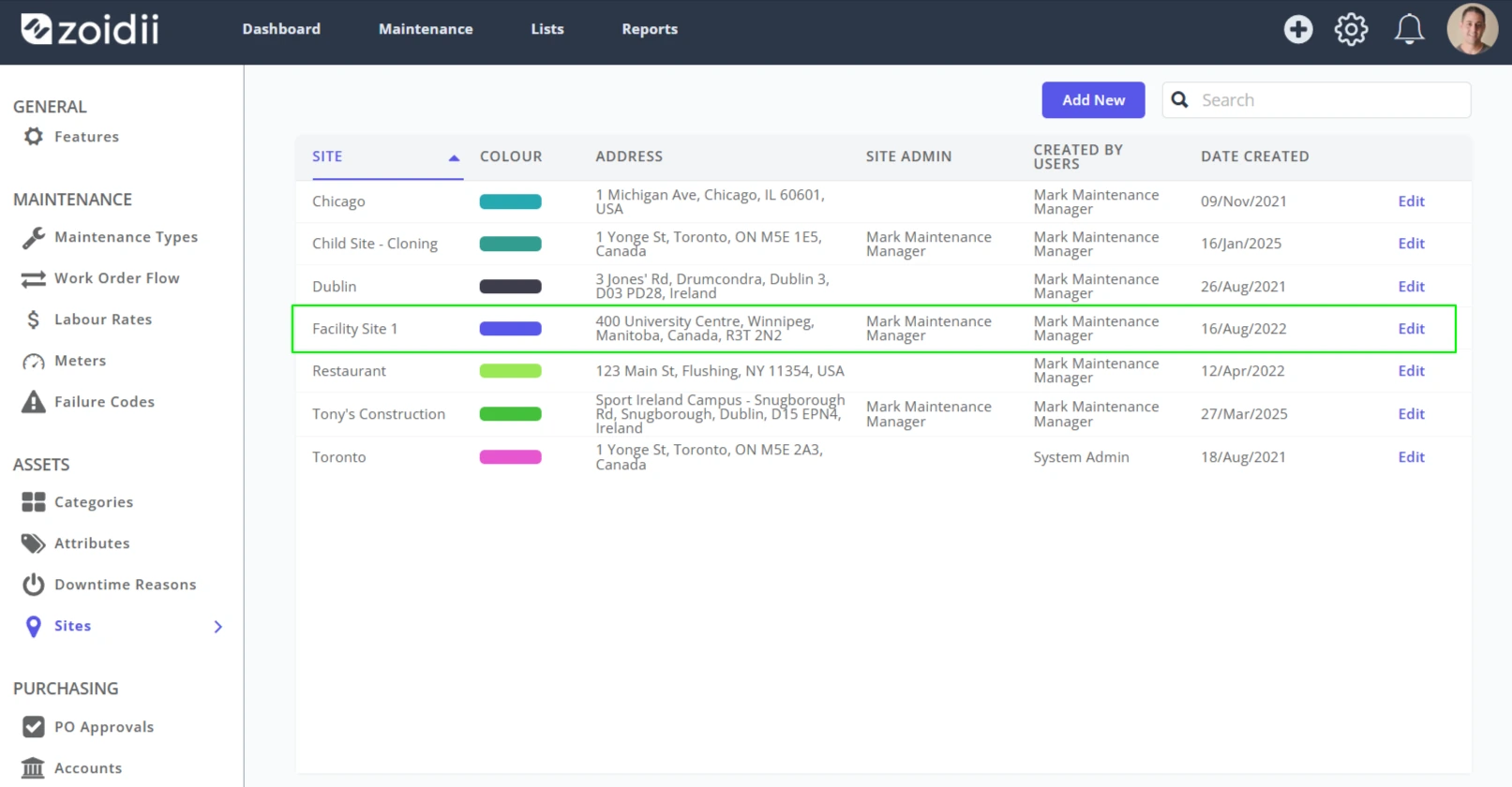Expand the Sites chevron arrow
The height and width of the screenshot is (787, 1512).
[218, 627]
